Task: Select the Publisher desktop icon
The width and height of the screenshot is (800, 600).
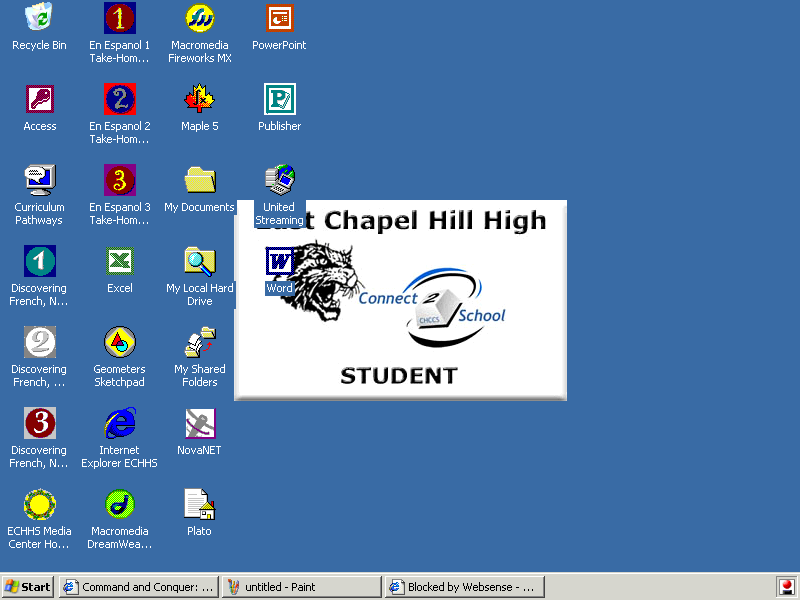Action: (279, 99)
